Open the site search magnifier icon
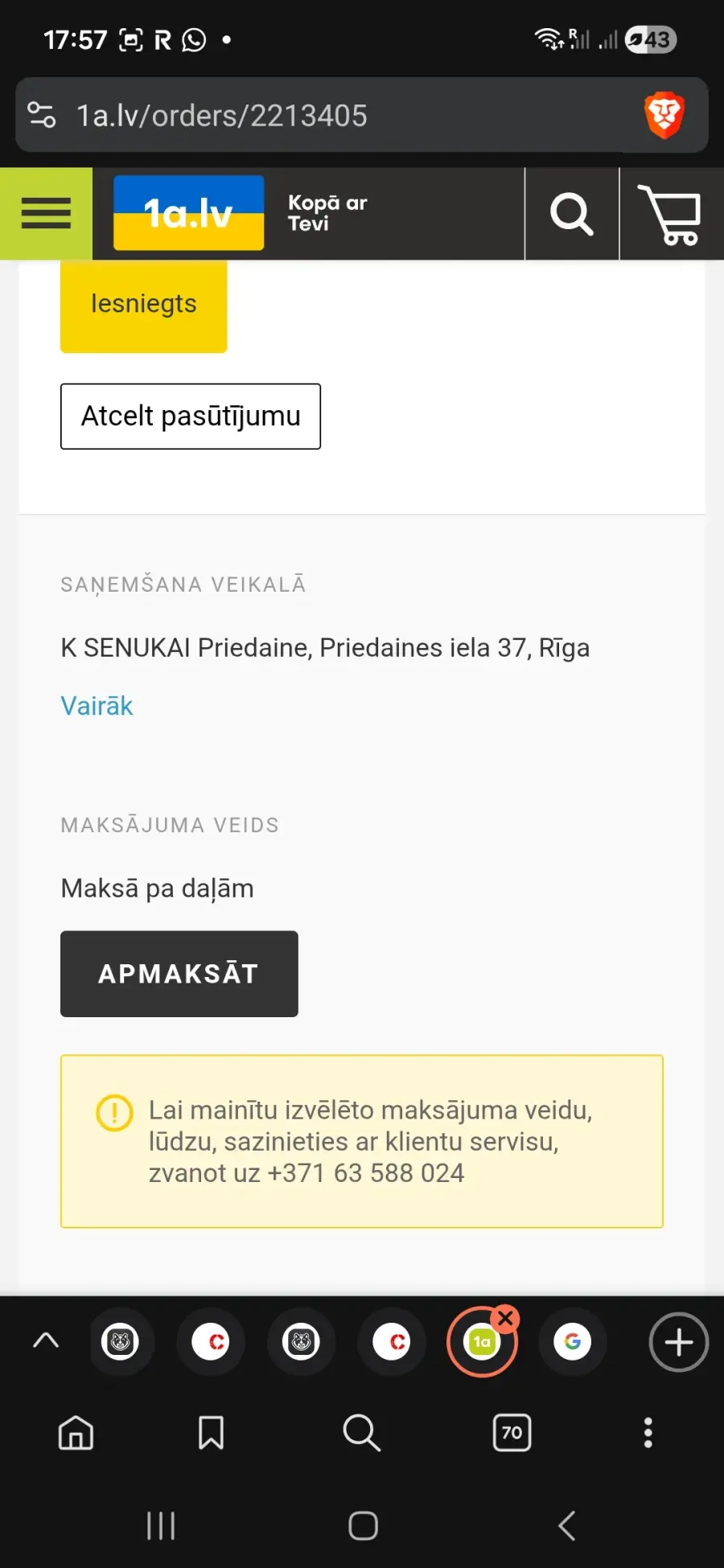Image resolution: width=724 pixels, height=1568 pixels. tap(571, 214)
